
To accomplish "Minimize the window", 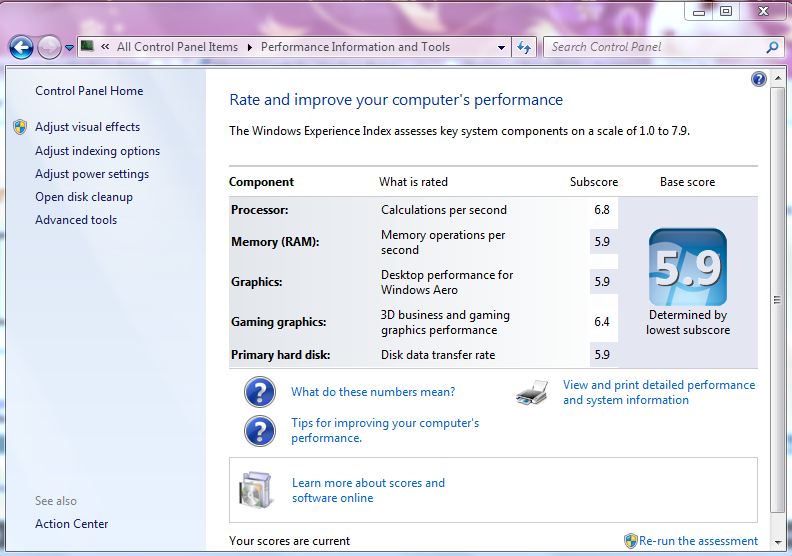I will point(699,11).
